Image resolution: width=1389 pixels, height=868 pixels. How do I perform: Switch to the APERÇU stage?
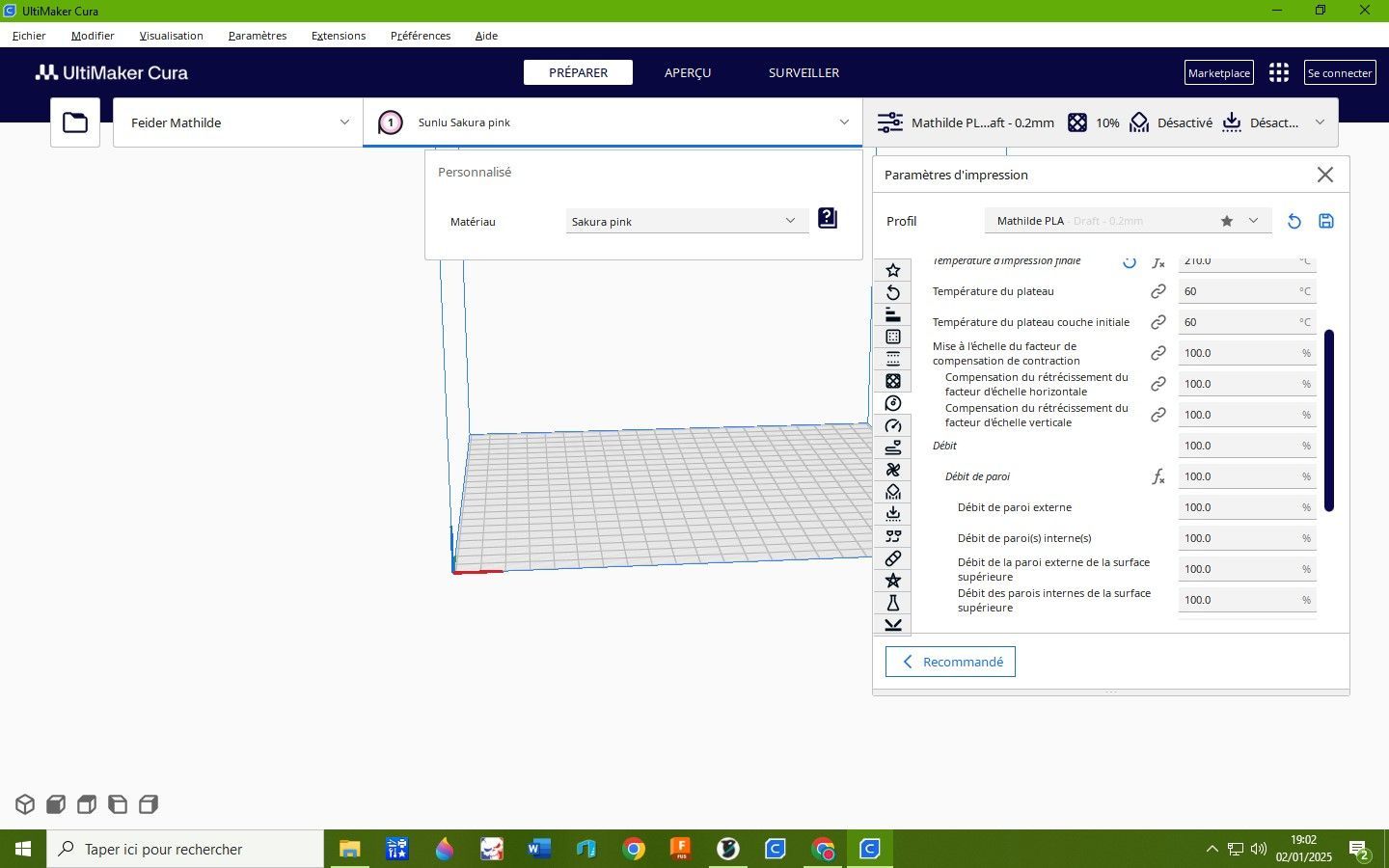click(x=688, y=72)
